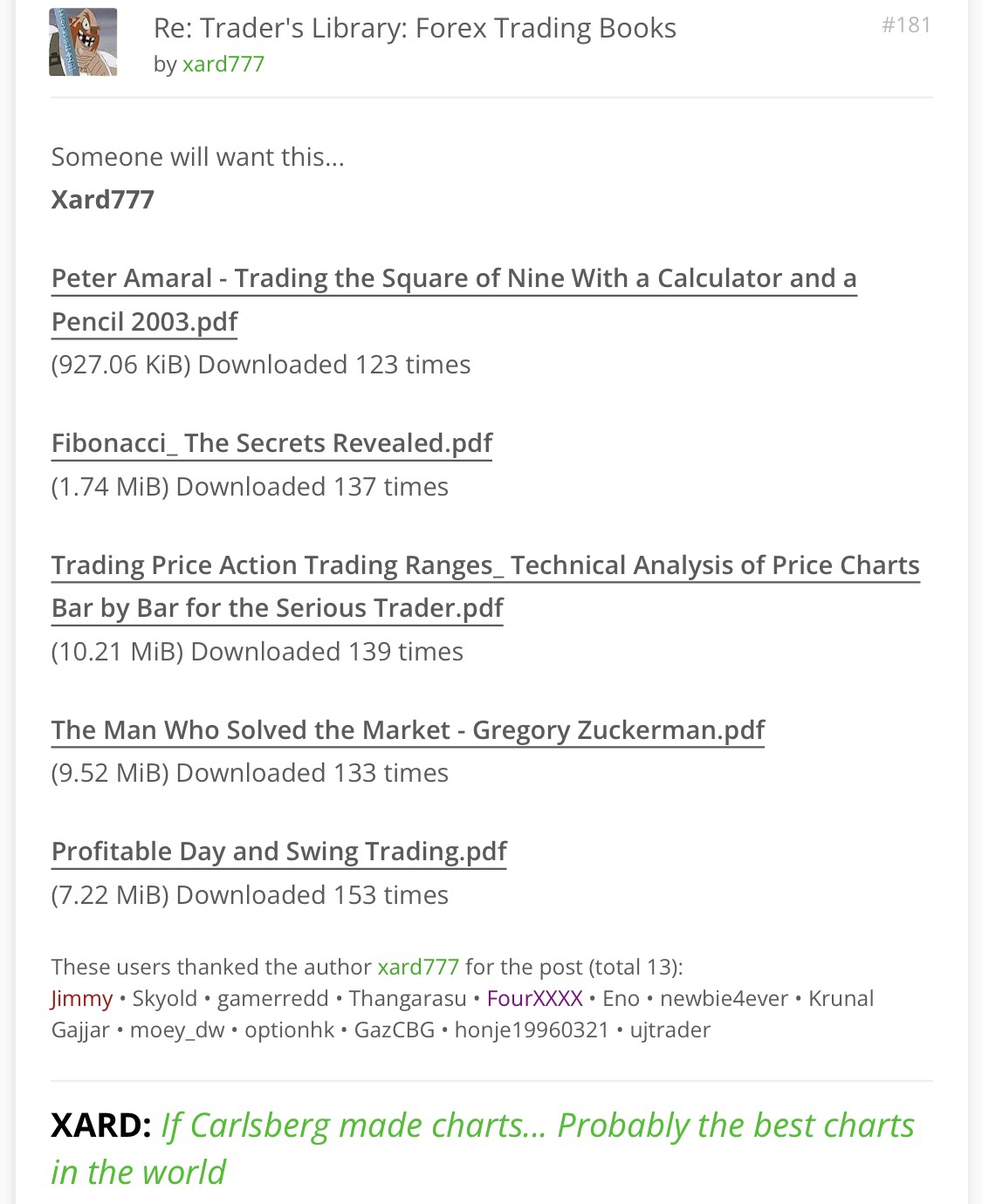Download Profitable Day and Swing Trading.pdf
Image resolution: width=982 pixels, height=1204 pixels.
(279, 852)
